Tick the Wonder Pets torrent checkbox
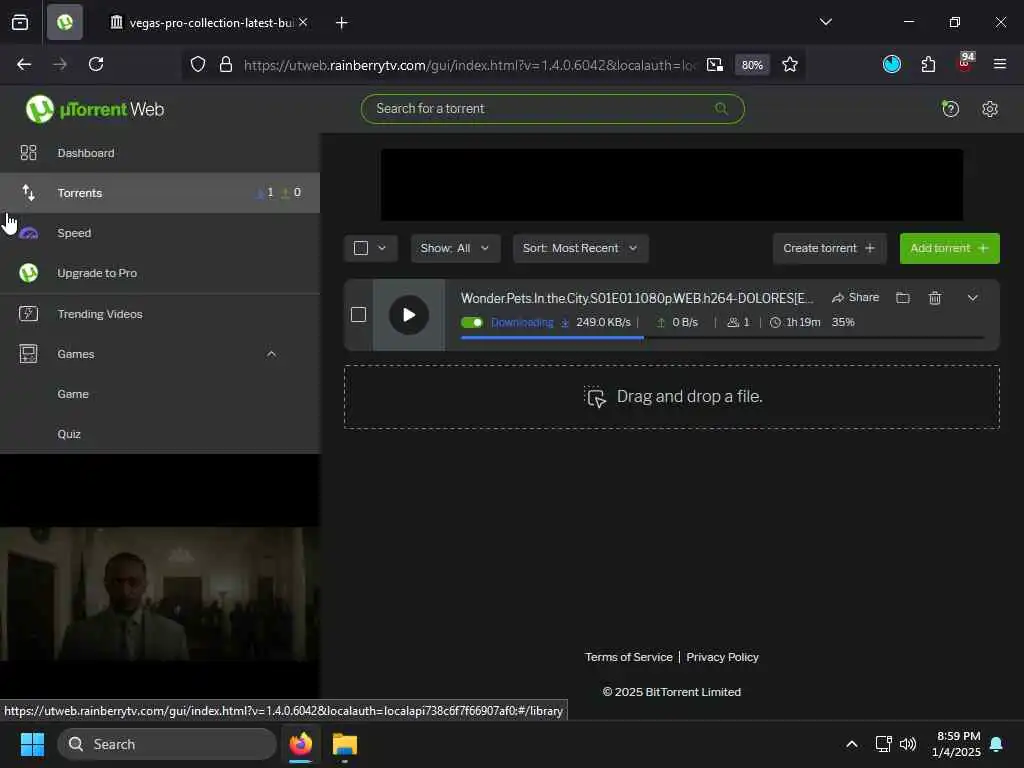 tap(359, 315)
